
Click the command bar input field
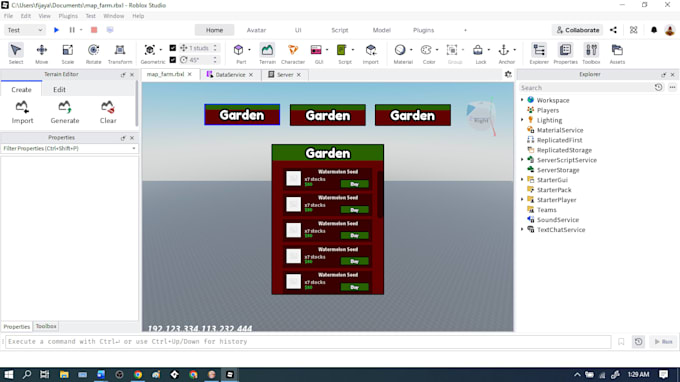point(308,342)
